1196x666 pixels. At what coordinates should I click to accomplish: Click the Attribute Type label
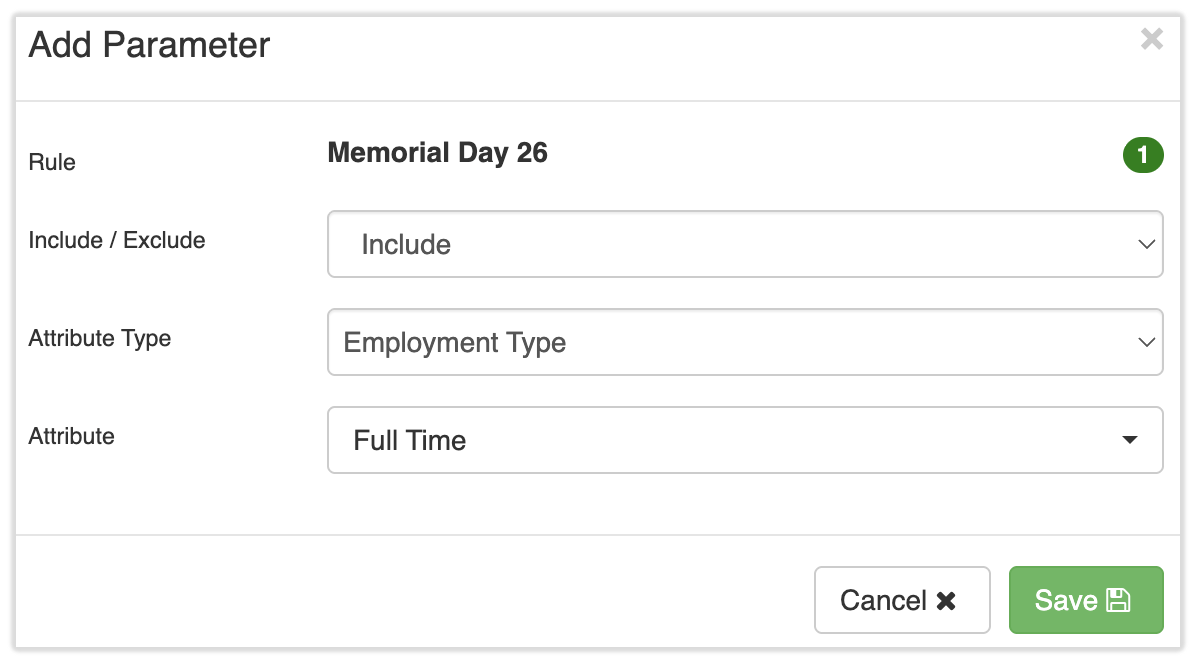pos(100,338)
